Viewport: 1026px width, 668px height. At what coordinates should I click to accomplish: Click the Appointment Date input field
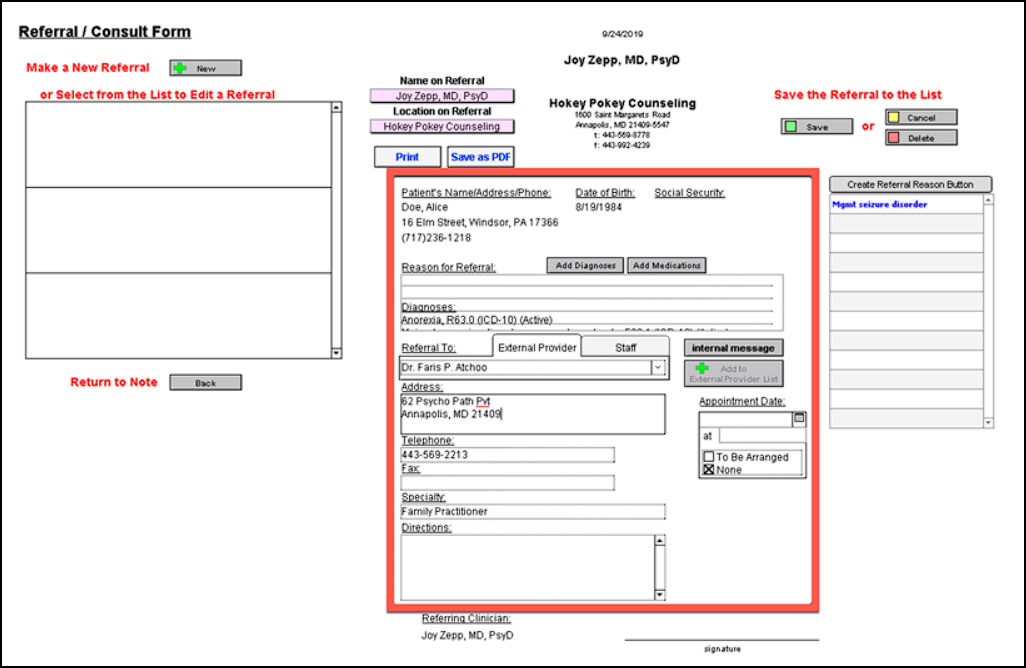click(746, 419)
